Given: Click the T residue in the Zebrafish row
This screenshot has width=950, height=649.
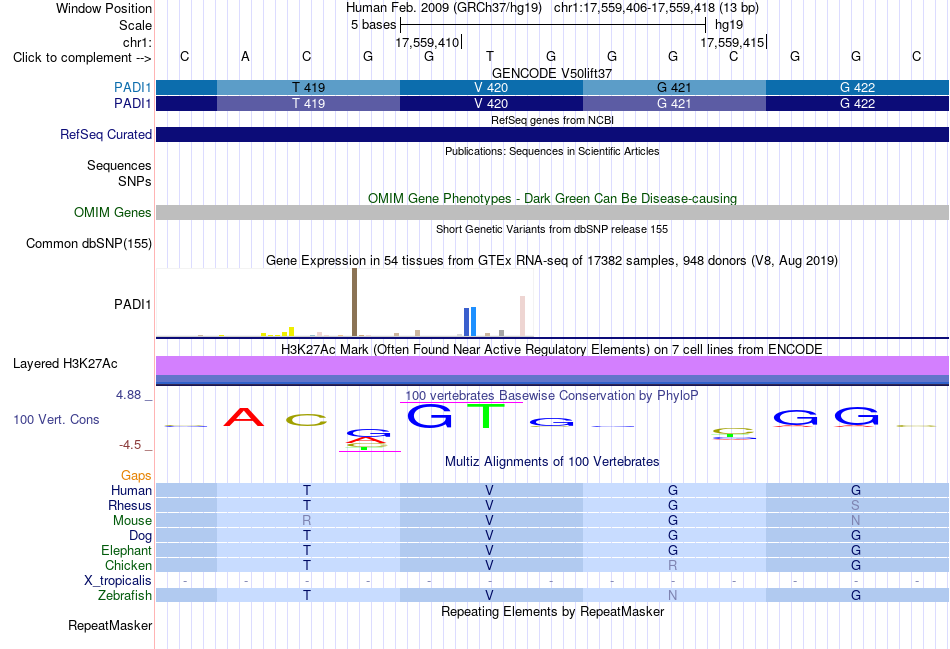Looking at the screenshot, I should coord(307,596).
